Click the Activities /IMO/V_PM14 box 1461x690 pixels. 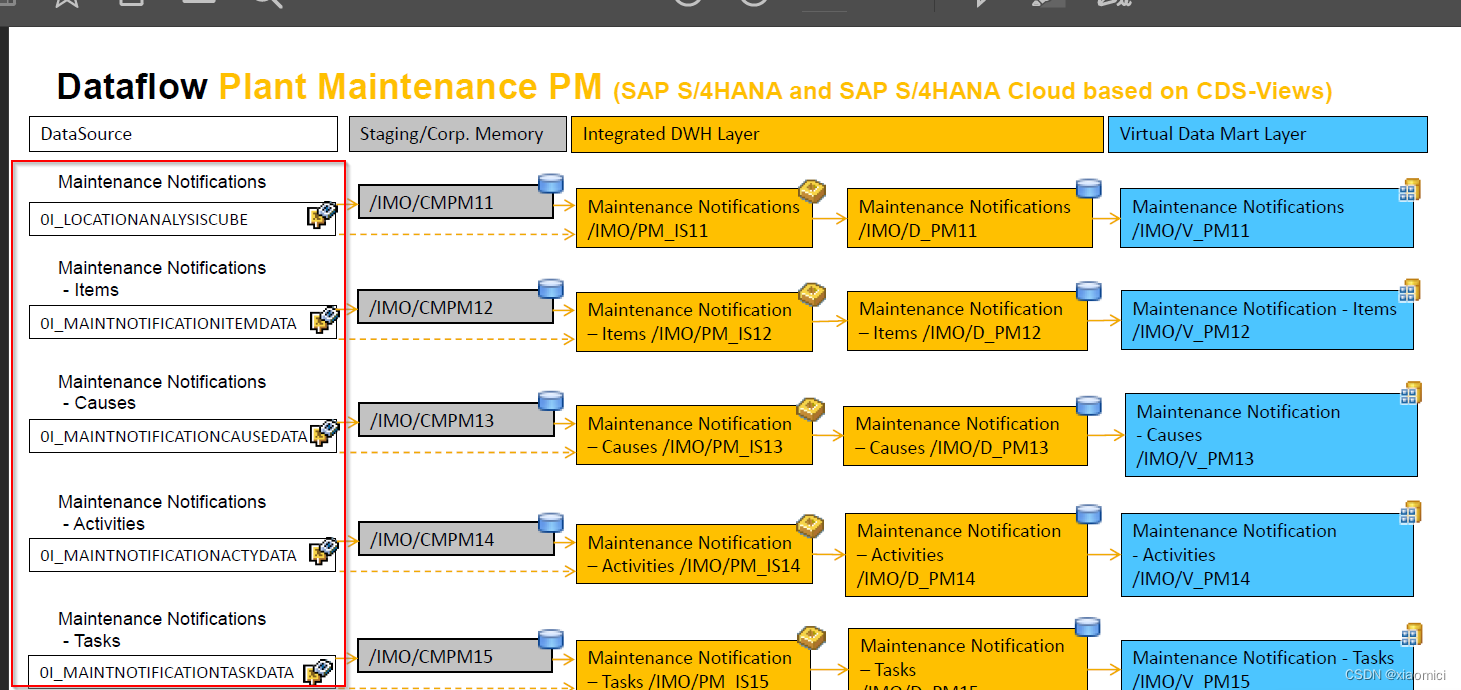pyautogui.click(x=1267, y=554)
